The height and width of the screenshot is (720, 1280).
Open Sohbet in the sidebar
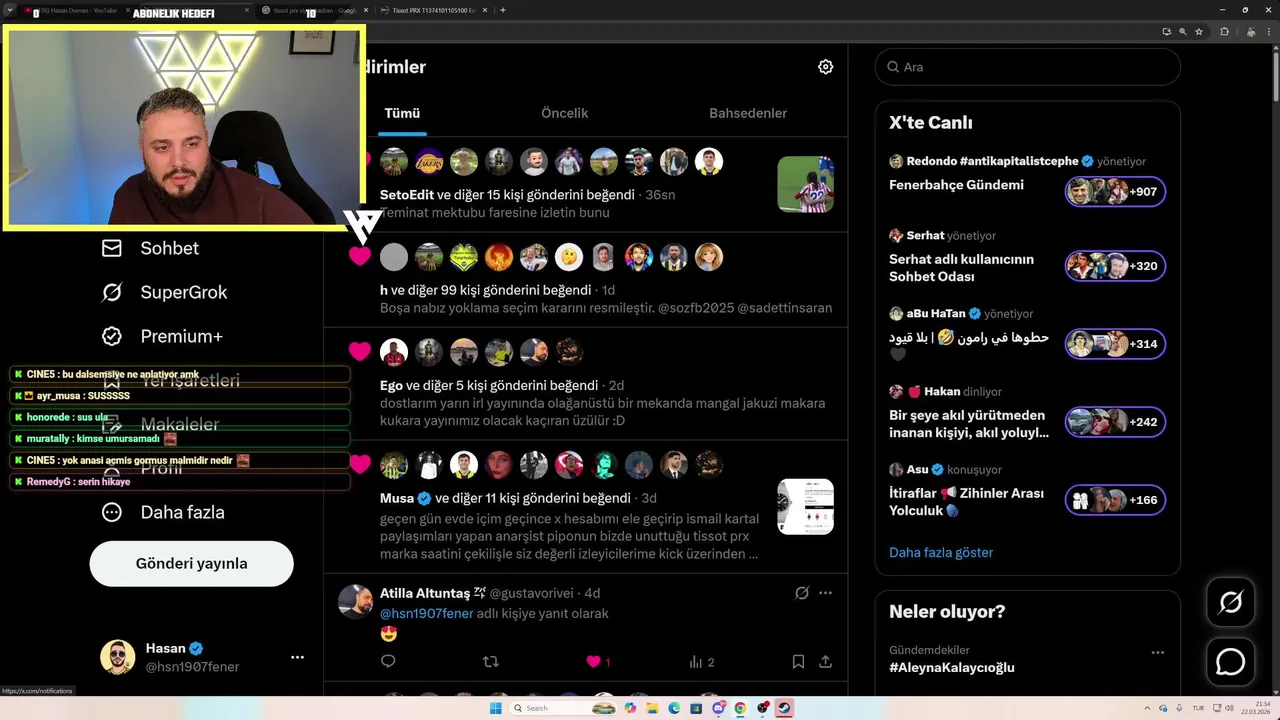coord(151,248)
